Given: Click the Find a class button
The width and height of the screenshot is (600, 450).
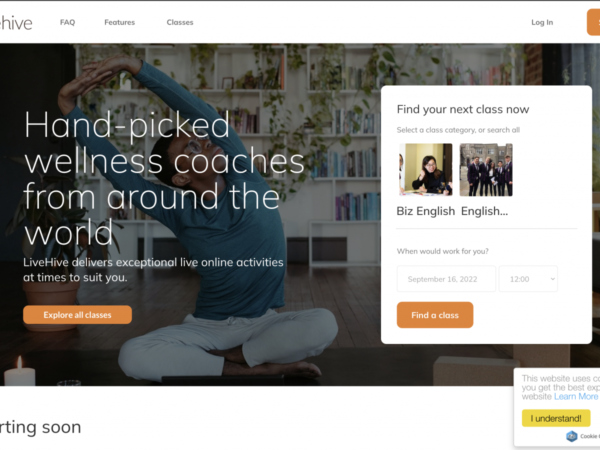Looking at the screenshot, I should tap(435, 315).
